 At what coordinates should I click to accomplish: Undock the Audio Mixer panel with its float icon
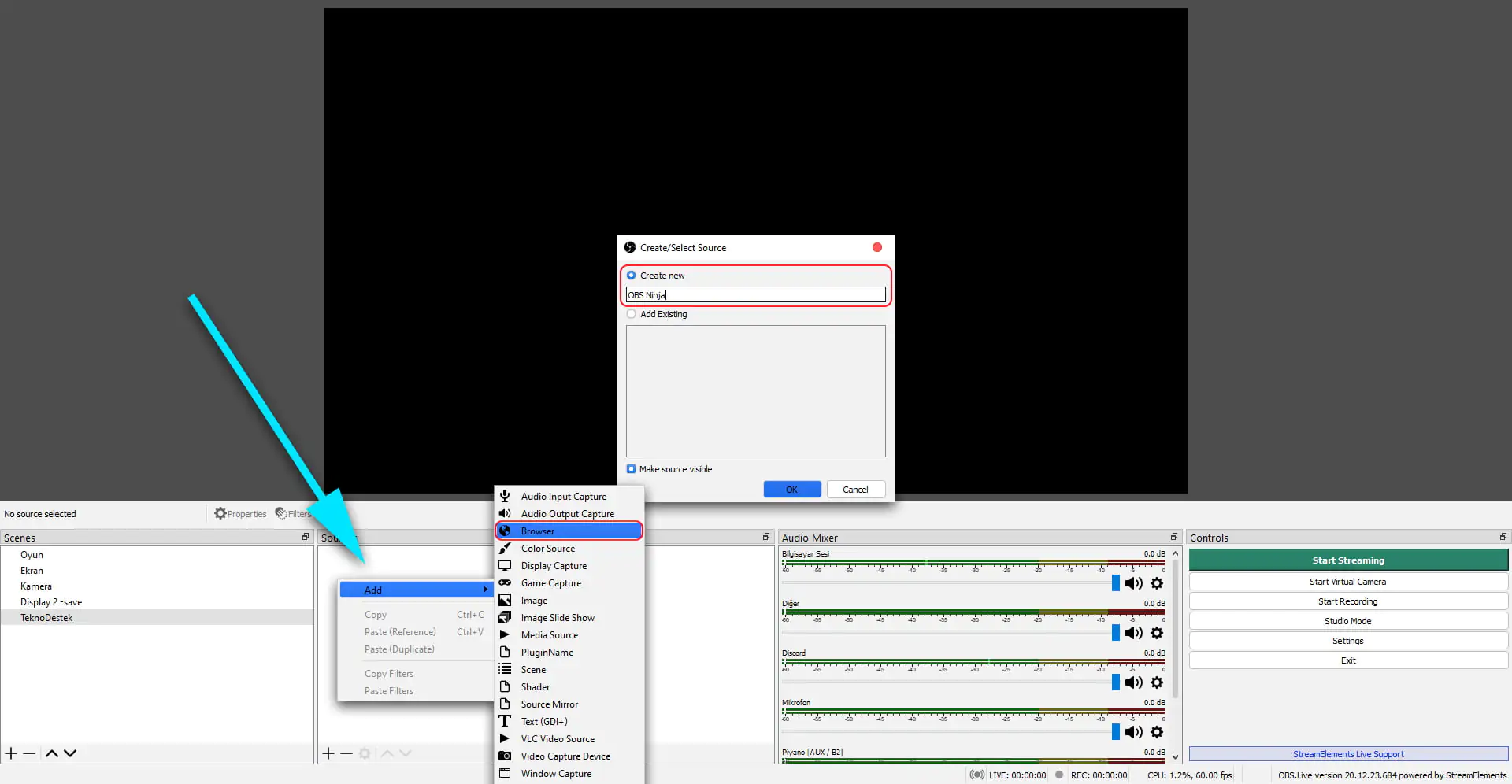point(1174,537)
